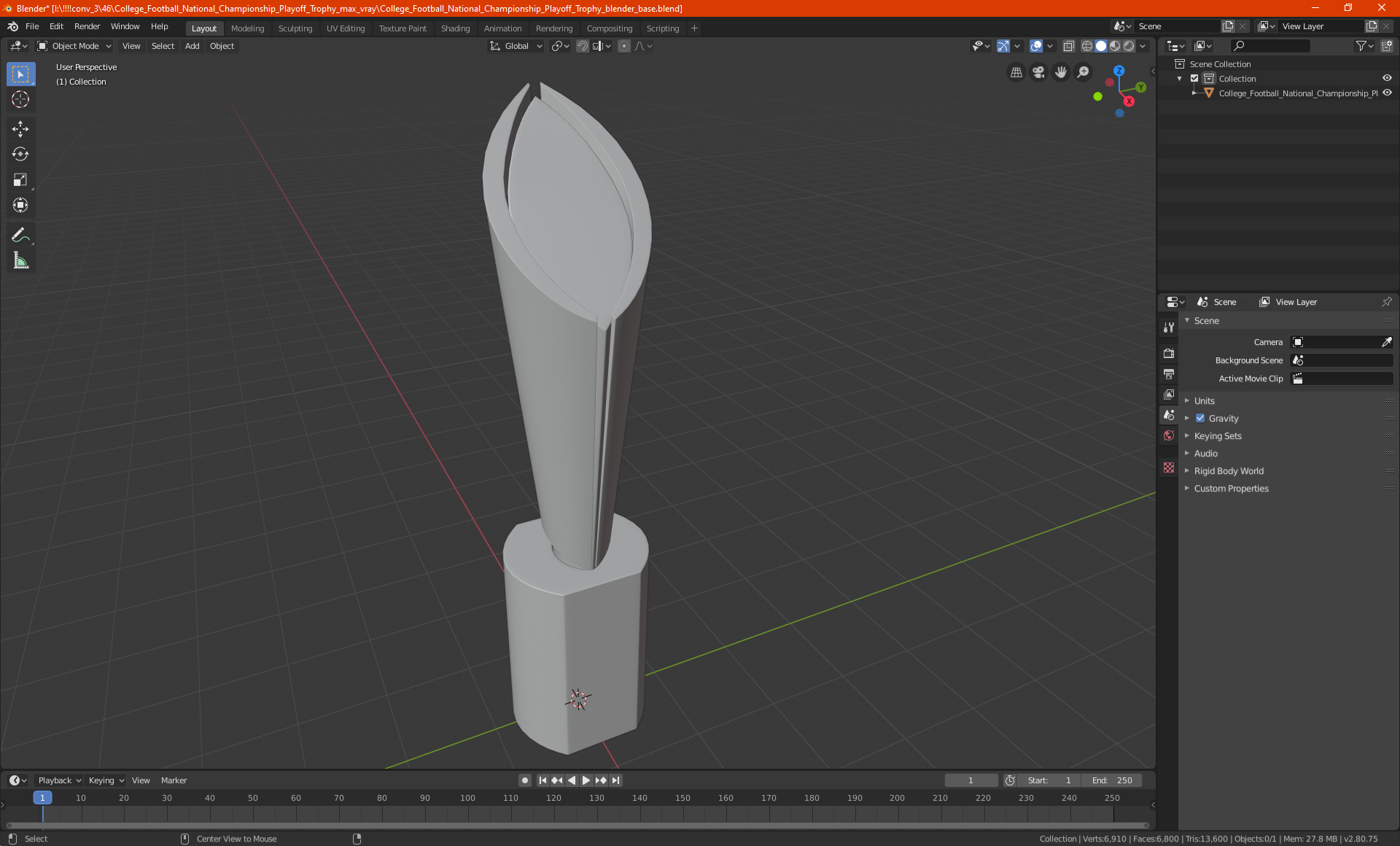
Task: Click the current frame number field
Action: coord(971,780)
